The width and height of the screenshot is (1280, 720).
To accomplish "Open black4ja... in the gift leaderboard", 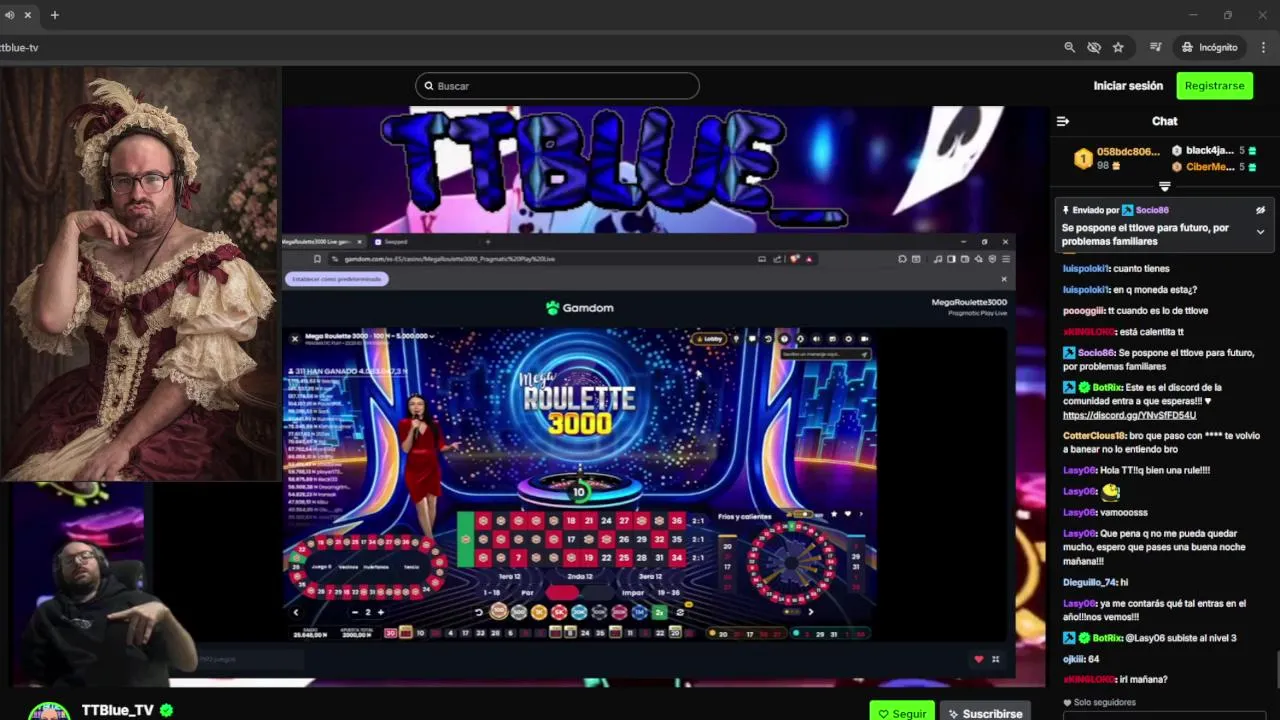I will (1213, 151).
